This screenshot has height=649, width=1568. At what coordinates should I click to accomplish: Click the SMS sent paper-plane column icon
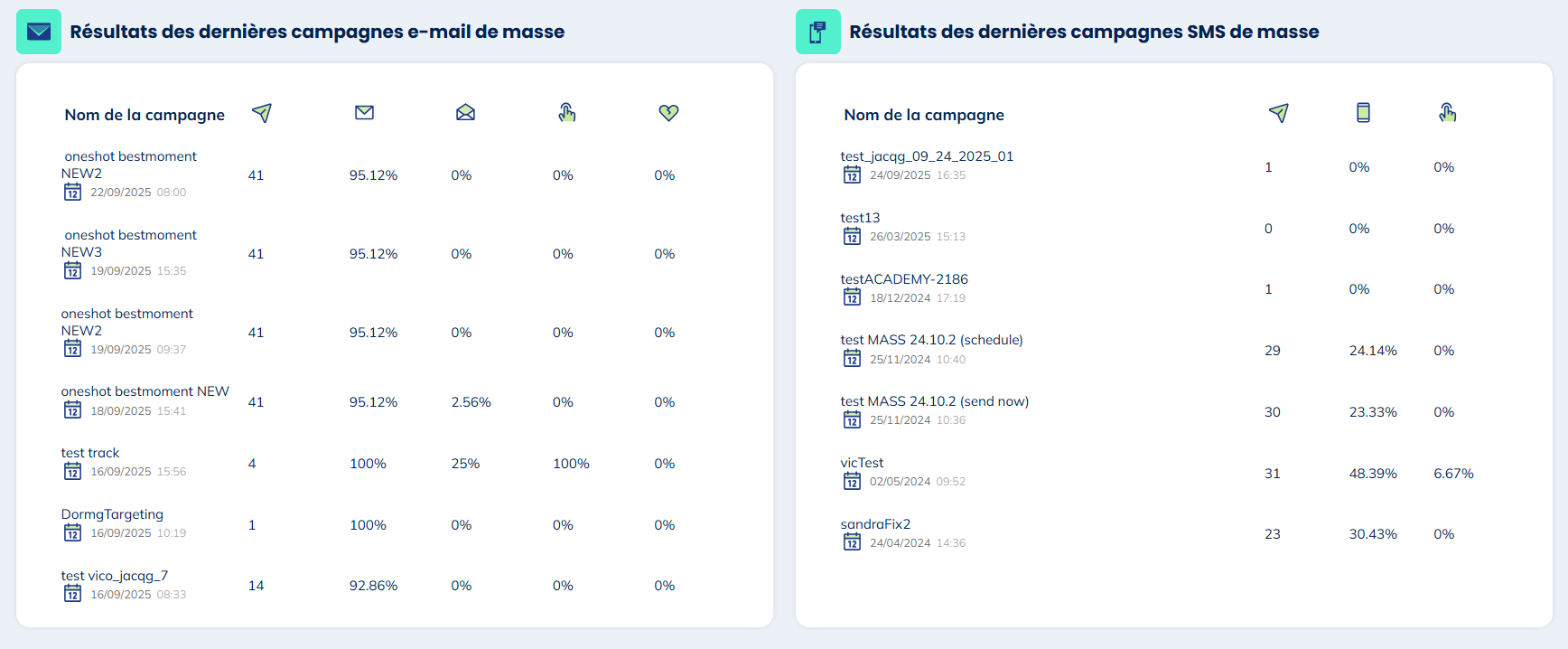(1278, 113)
